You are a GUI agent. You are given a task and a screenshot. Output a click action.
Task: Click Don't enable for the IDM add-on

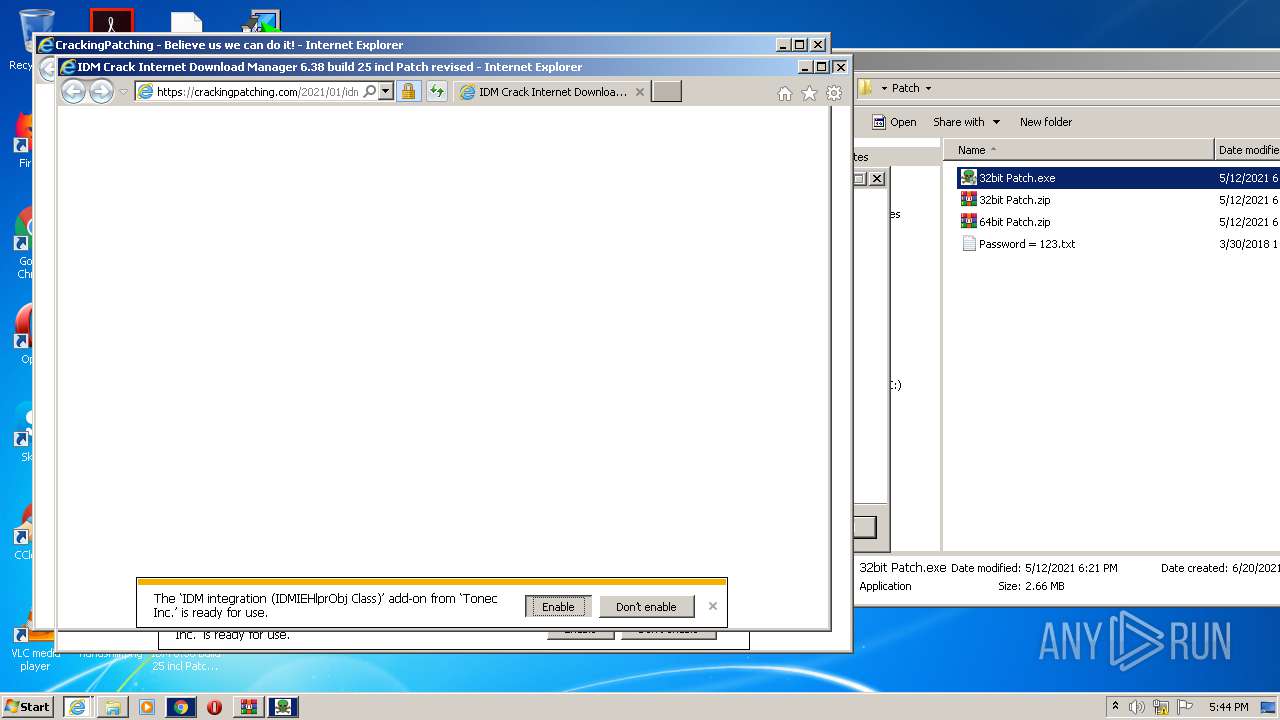pyautogui.click(x=646, y=607)
